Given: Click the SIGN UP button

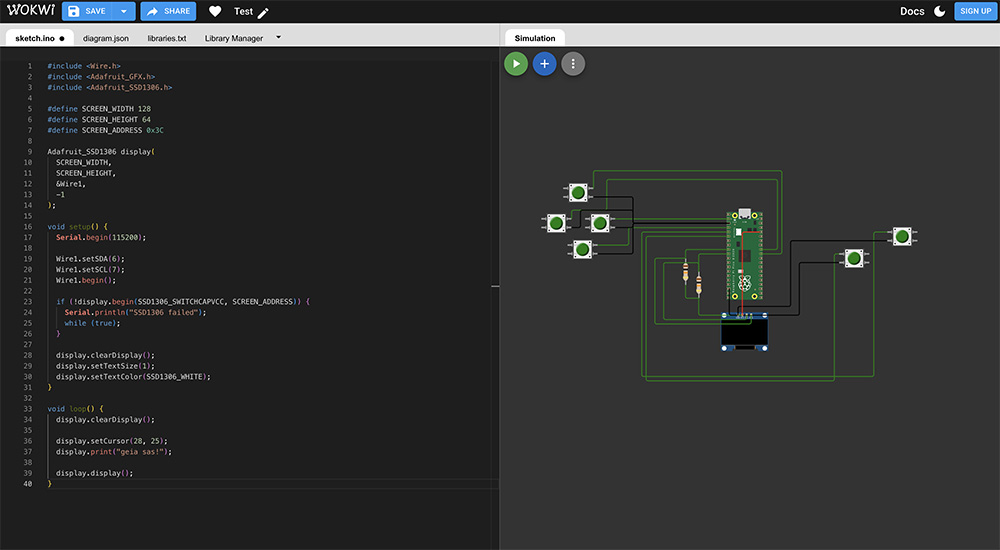Looking at the screenshot, I should coord(975,11).
